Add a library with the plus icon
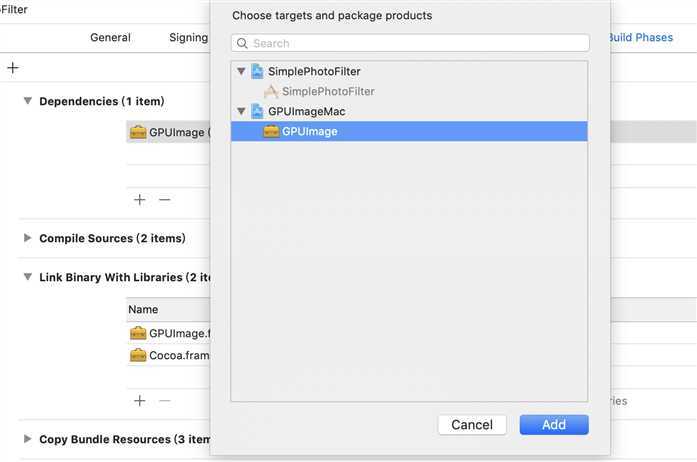The height and width of the screenshot is (462, 697). [x=140, y=401]
